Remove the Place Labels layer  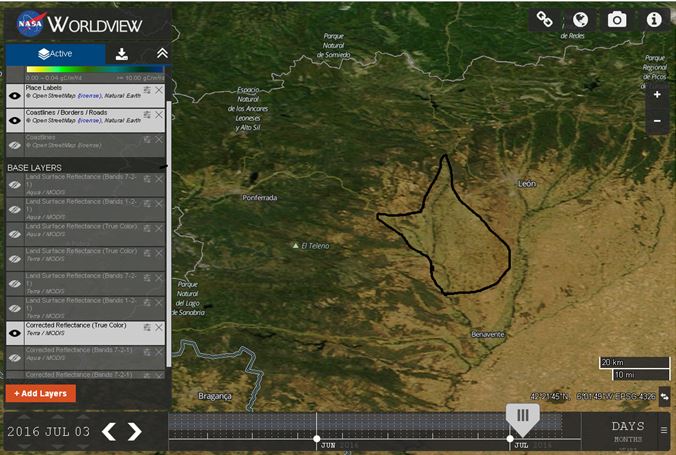[x=159, y=91]
